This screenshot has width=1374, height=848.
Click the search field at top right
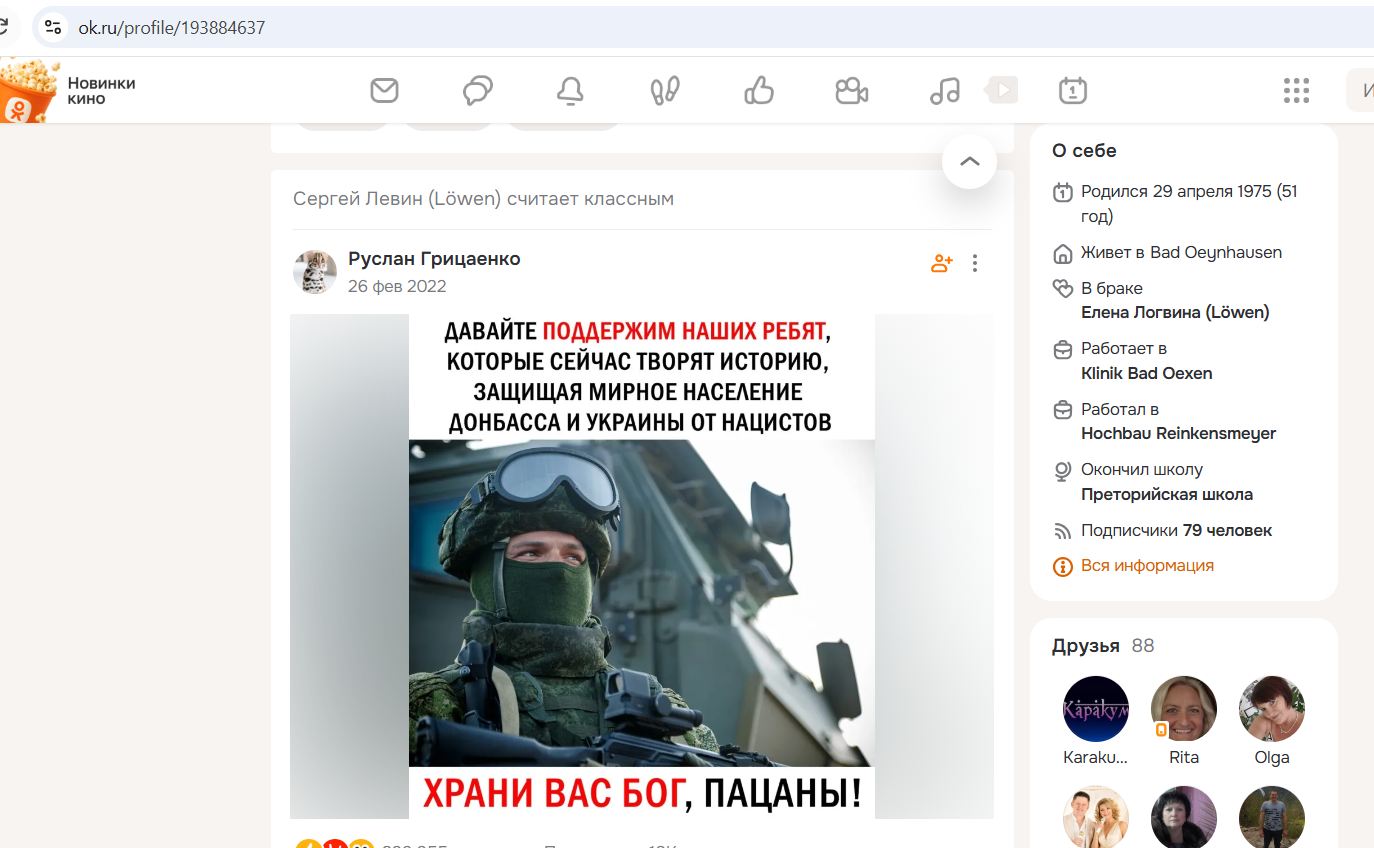1360,91
